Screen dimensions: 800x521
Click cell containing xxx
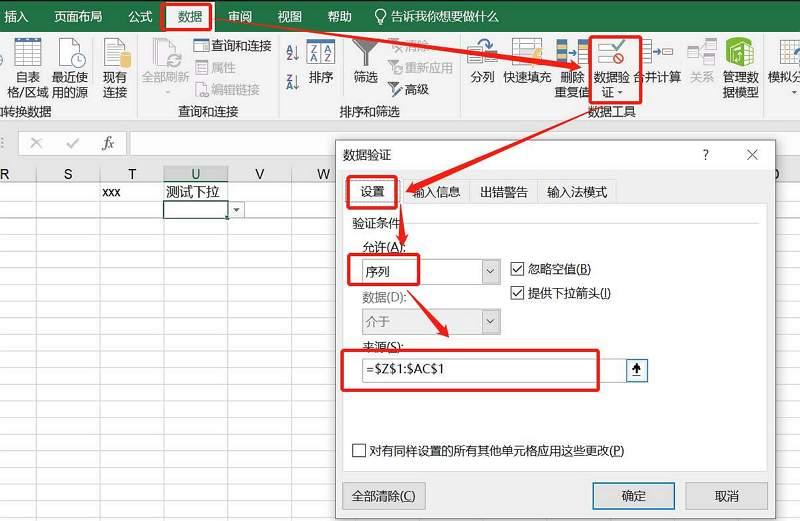click(x=132, y=192)
